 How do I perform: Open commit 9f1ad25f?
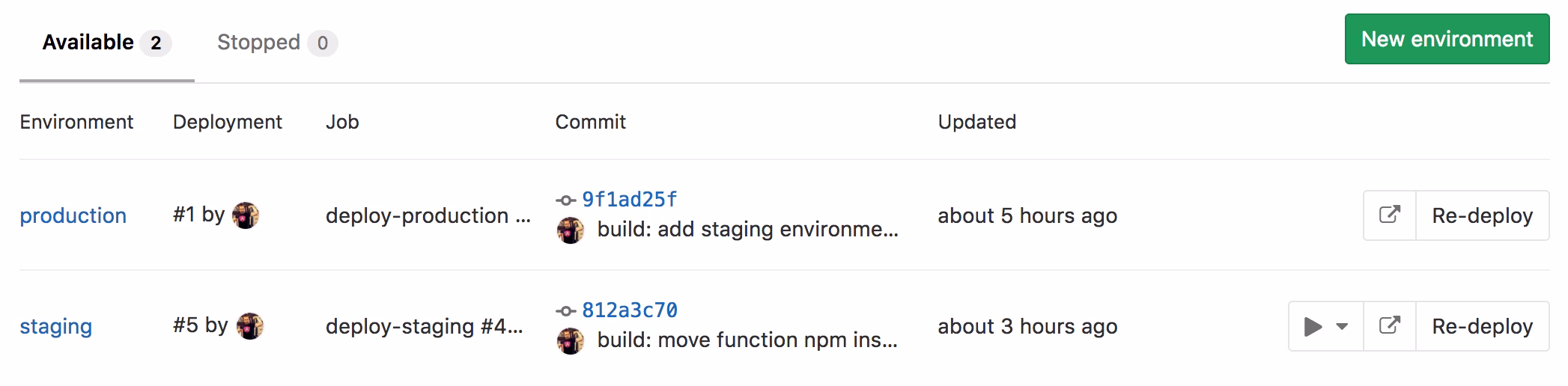629,200
